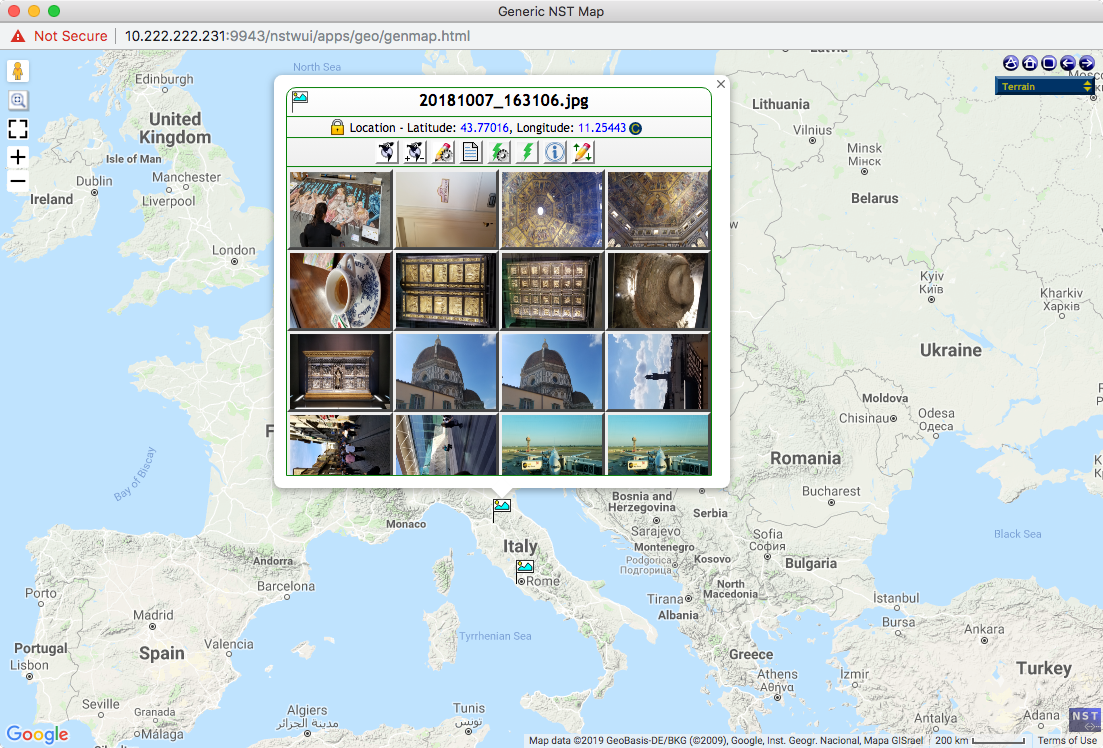Click the plain green lightning bolt icon
The height and width of the screenshot is (748, 1103).
tap(527, 151)
